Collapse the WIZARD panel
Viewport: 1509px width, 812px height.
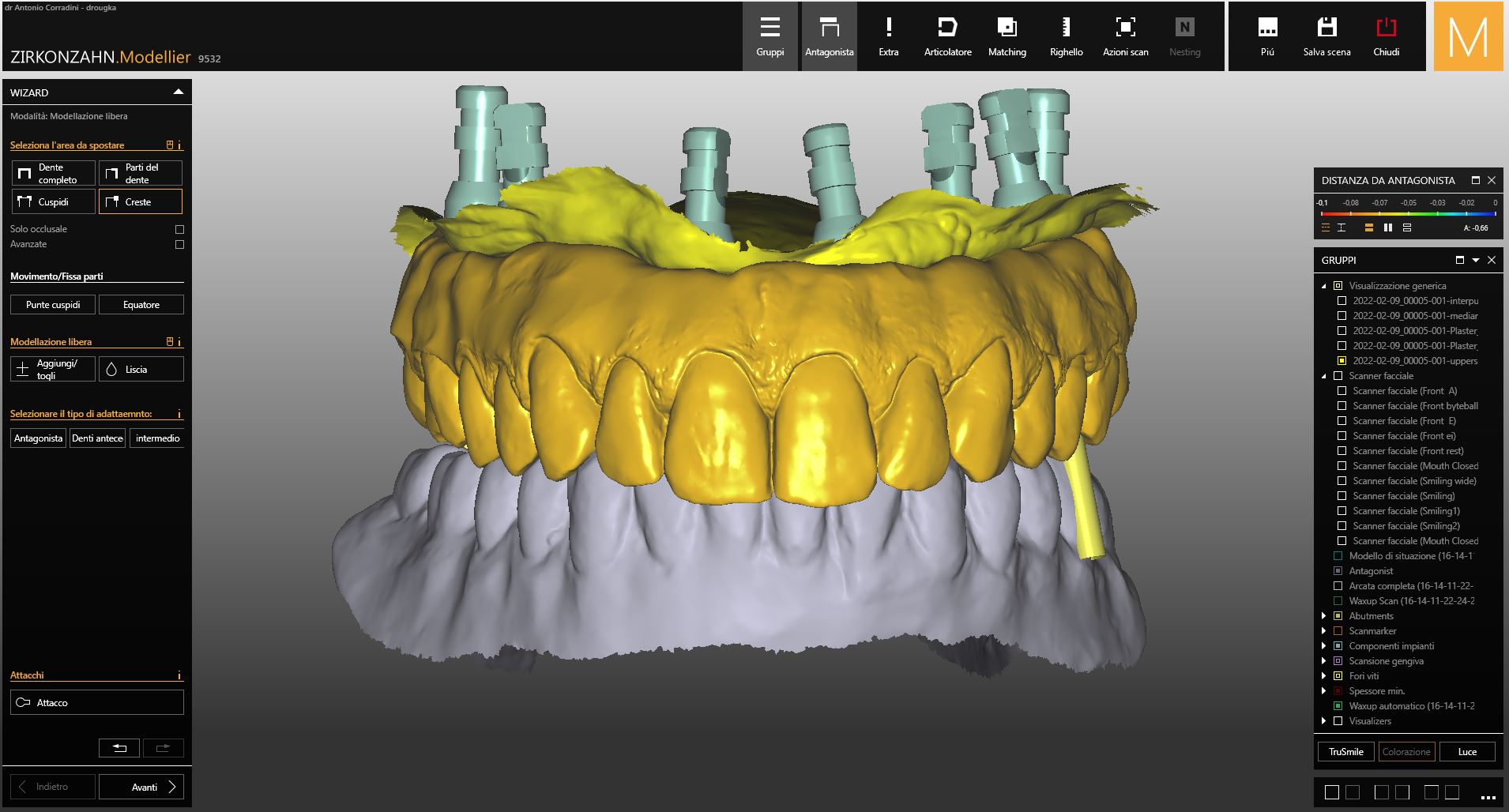(x=179, y=92)
